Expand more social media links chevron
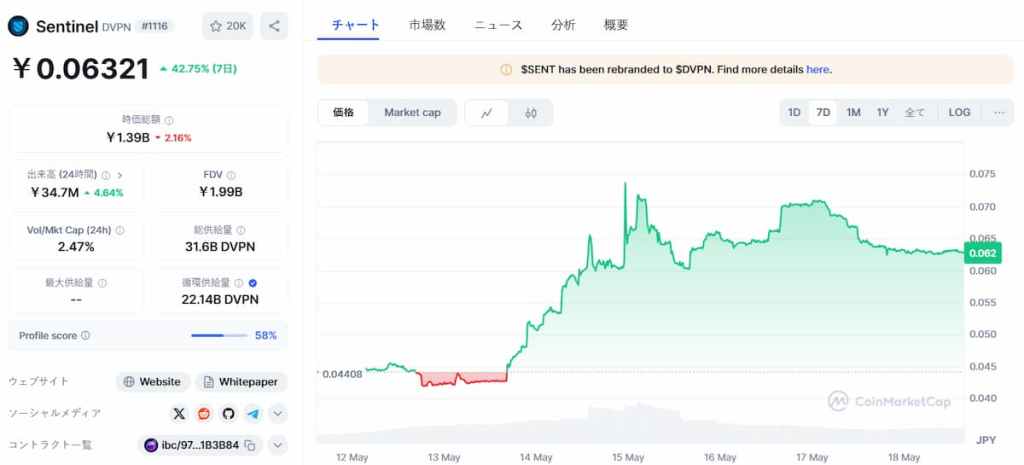 [278, 413]
